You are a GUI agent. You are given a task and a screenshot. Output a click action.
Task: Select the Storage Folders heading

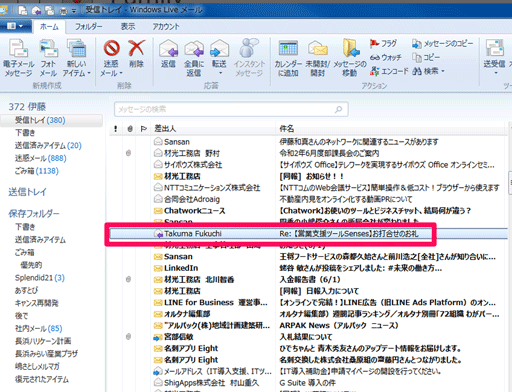34,213
